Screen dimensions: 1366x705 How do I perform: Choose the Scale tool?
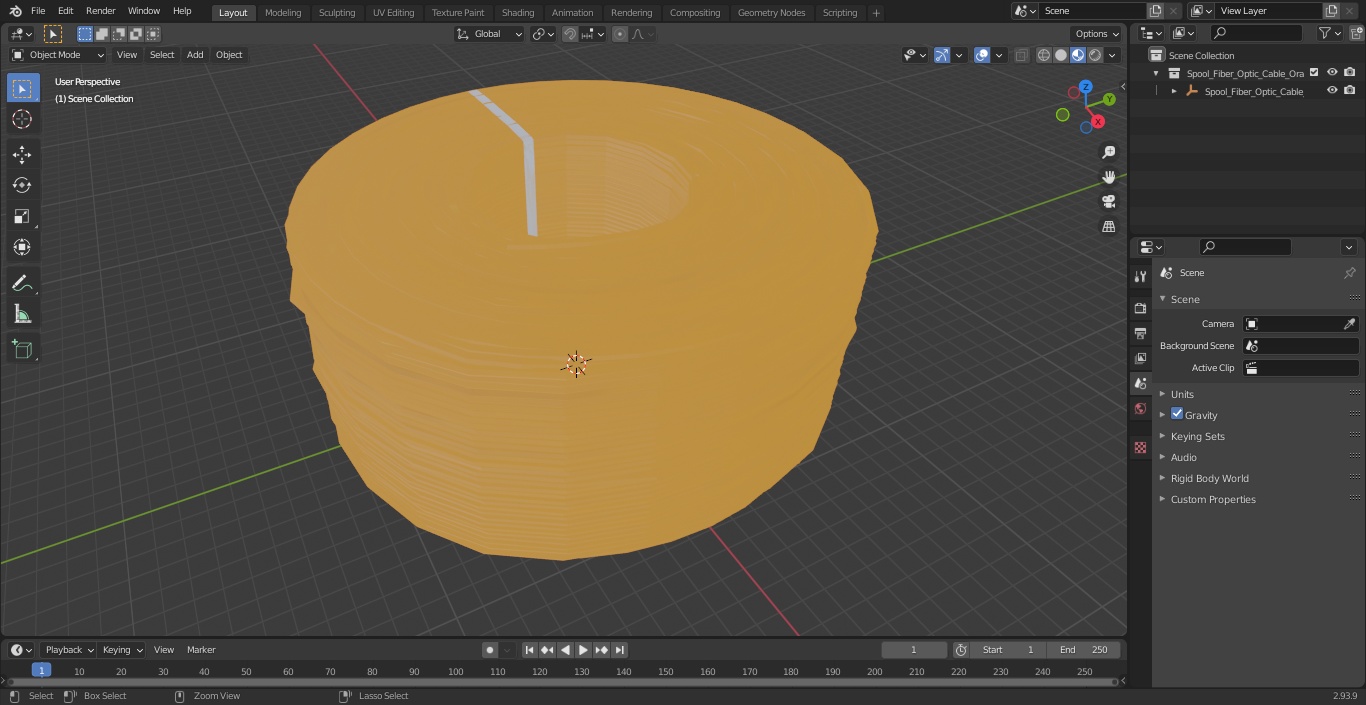pyautogui.click(x=22, y=216)
